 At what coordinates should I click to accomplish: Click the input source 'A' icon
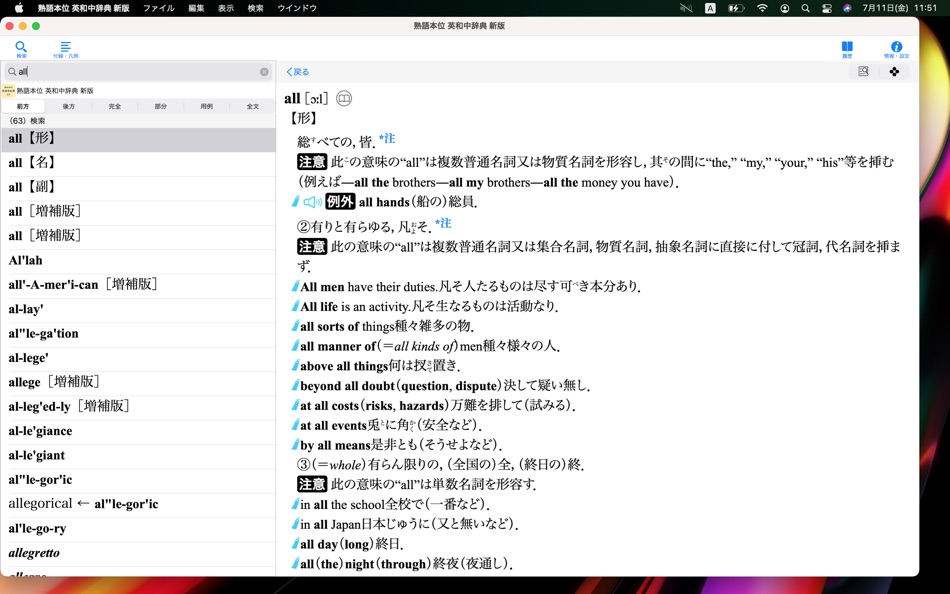pos(710,8)
